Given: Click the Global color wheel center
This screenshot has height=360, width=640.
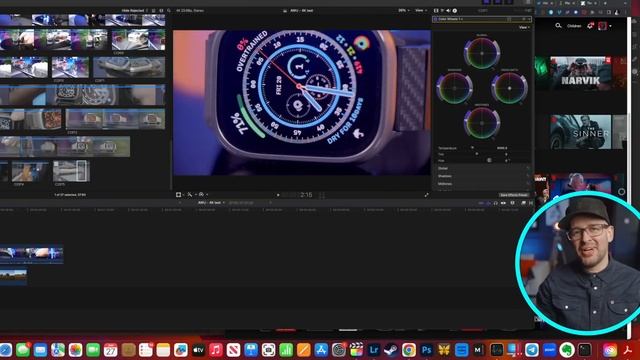Looking at the screenshot, I should tap(482, 53).
